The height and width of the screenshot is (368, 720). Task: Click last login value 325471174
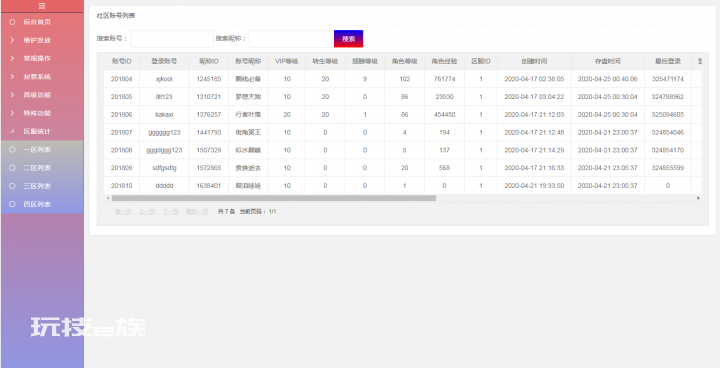(x=668, y=79)
